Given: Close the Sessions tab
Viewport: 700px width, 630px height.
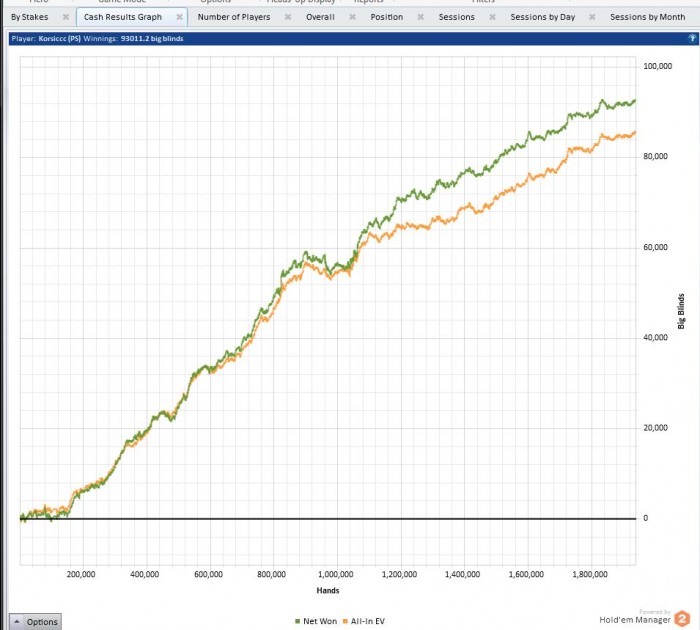Looking at the screenshot, I should 492,17.
